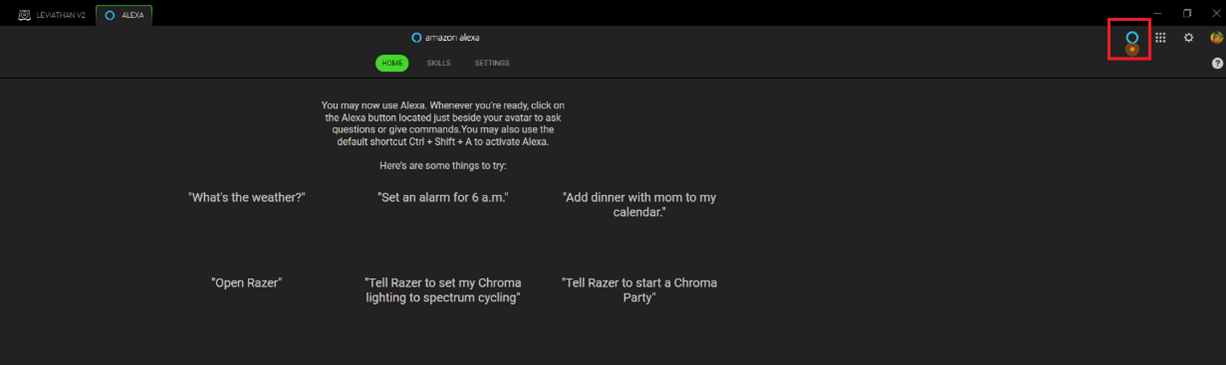Open the SKILLS navigation tab
This screenshot has height=365, width=1226.
(439, 63)
